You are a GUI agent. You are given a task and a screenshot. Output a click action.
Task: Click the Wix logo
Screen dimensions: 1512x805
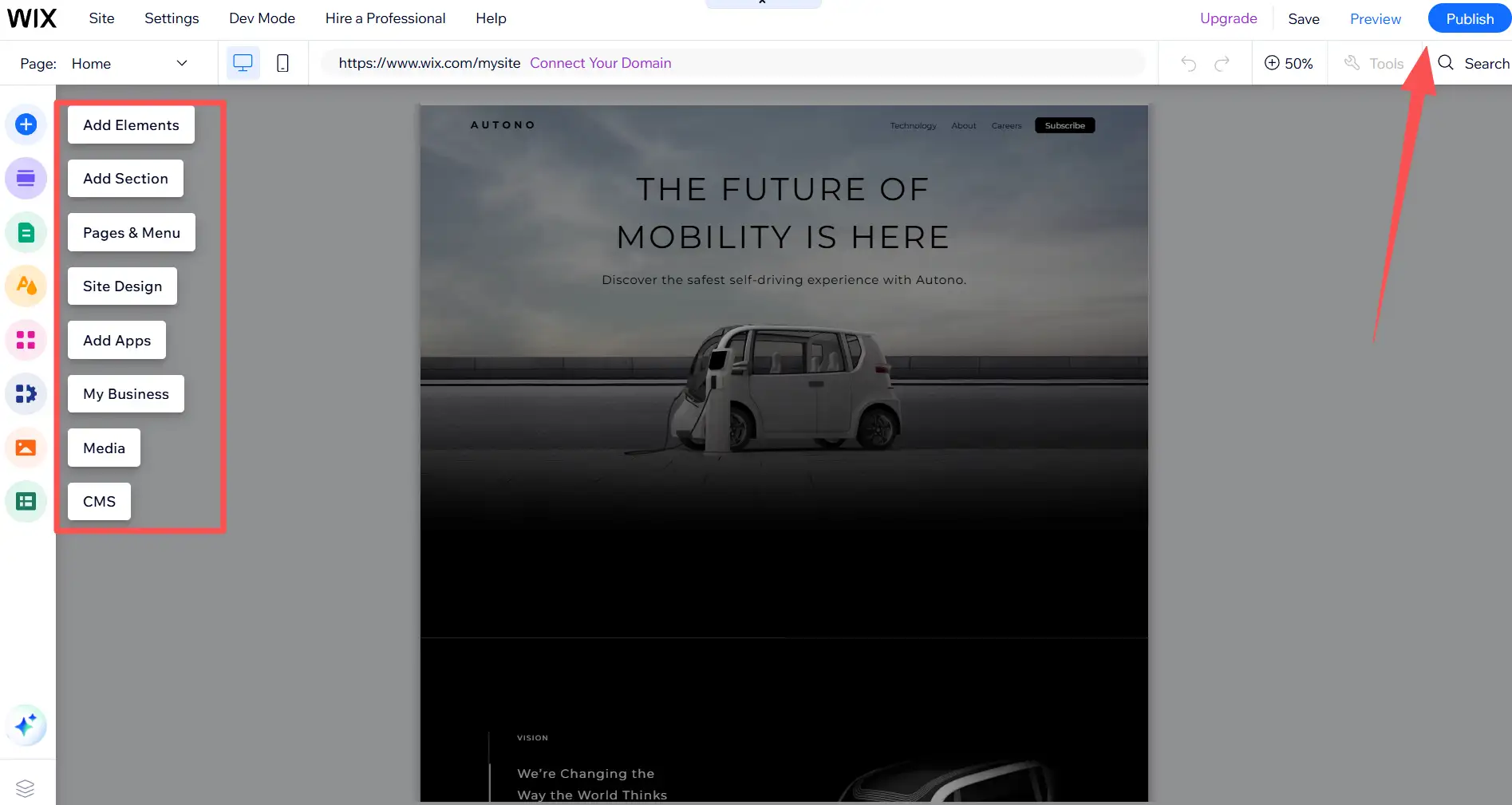click(x=32, y=18)
